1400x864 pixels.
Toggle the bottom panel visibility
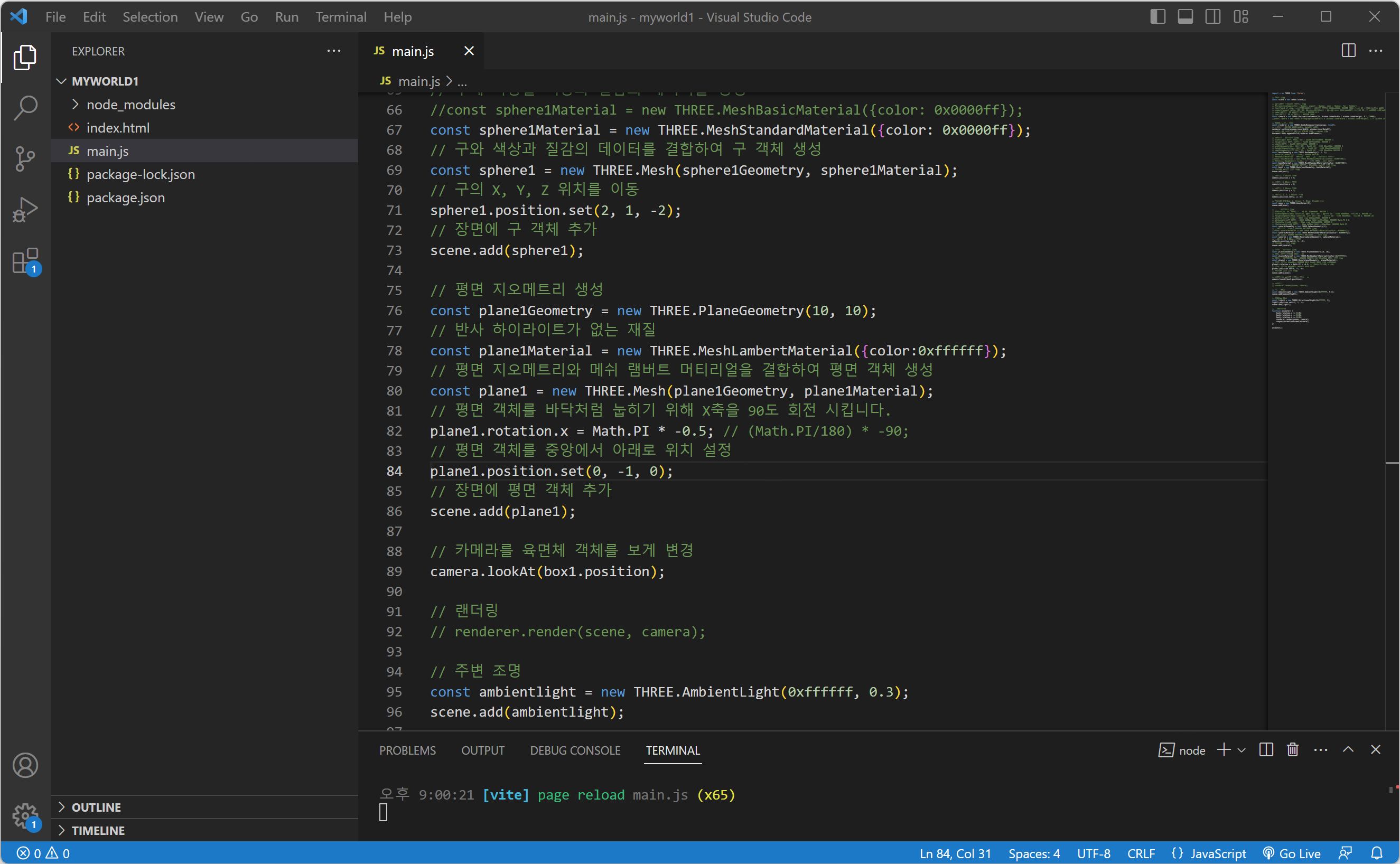1185,17
